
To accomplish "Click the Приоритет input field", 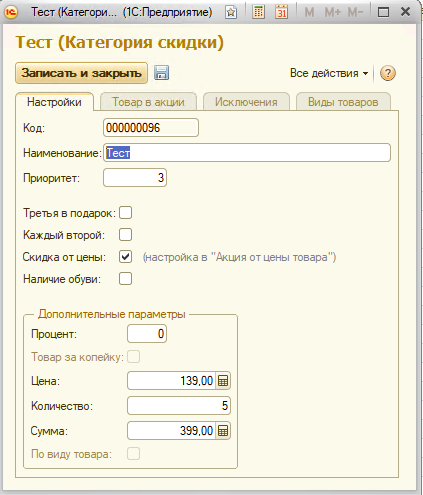I will [135, 178].
